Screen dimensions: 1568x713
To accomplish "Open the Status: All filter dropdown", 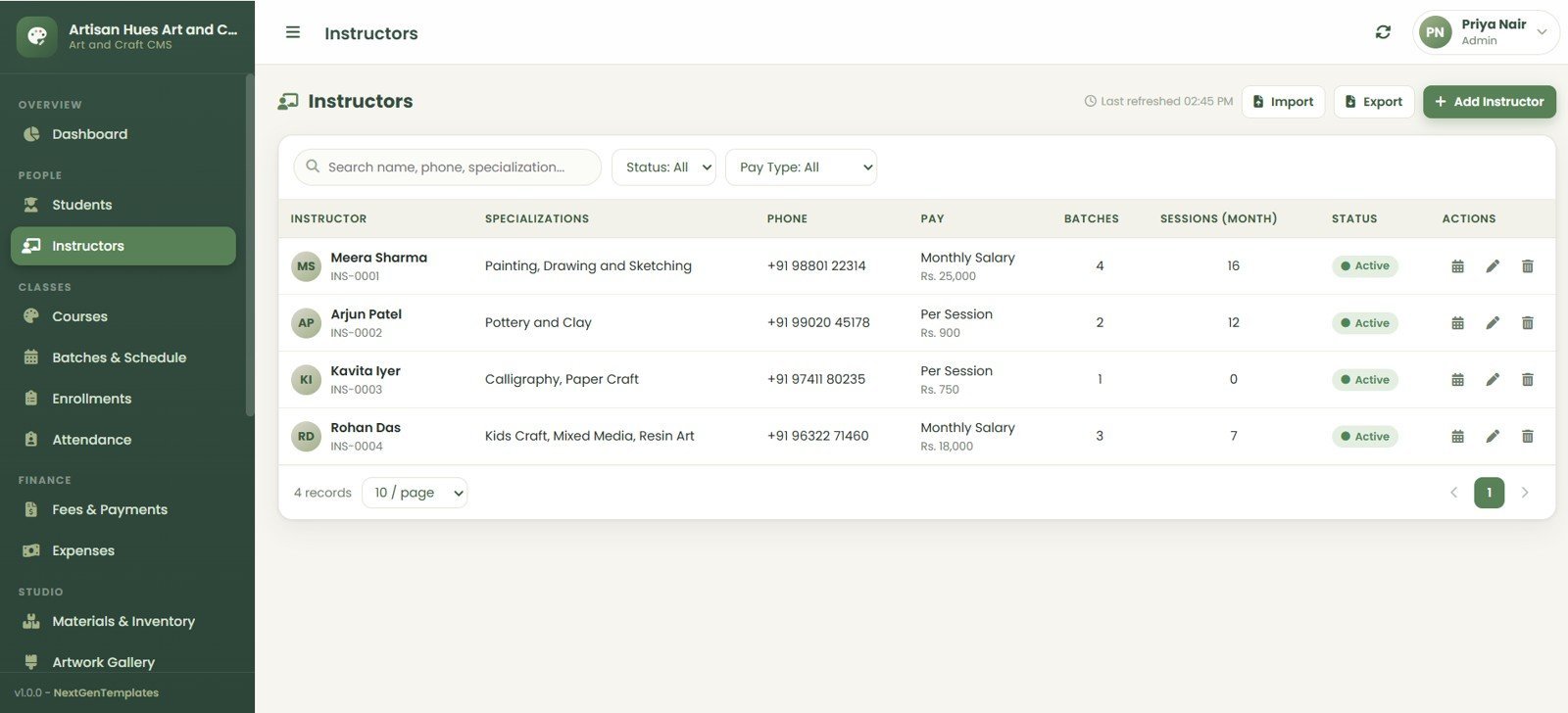I will [x=663, y=167].
